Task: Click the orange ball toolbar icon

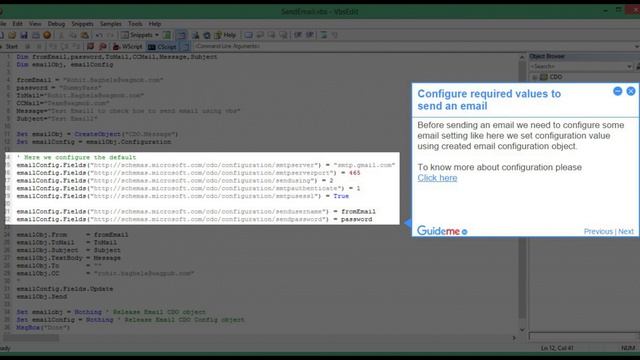Action: pos(47,35)
